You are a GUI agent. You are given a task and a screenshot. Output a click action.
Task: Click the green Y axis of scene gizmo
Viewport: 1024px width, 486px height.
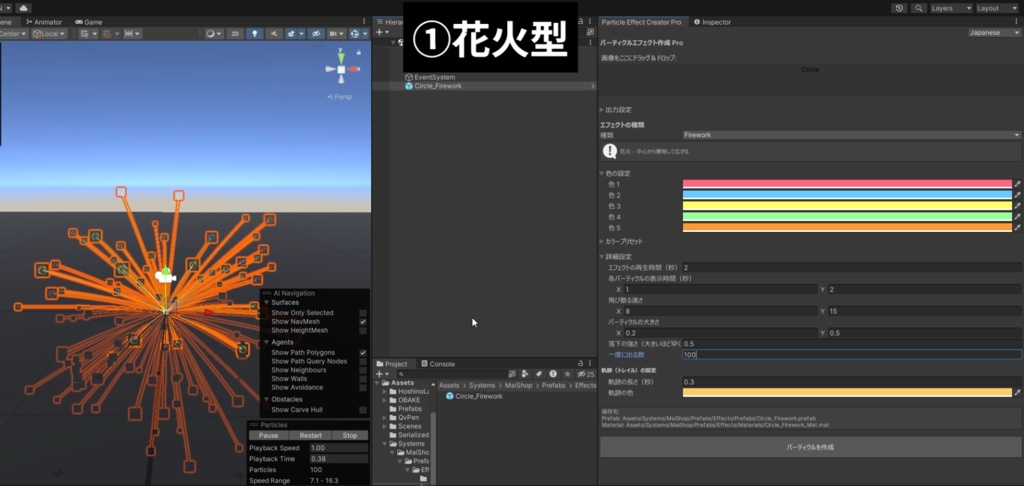(340, 56)
